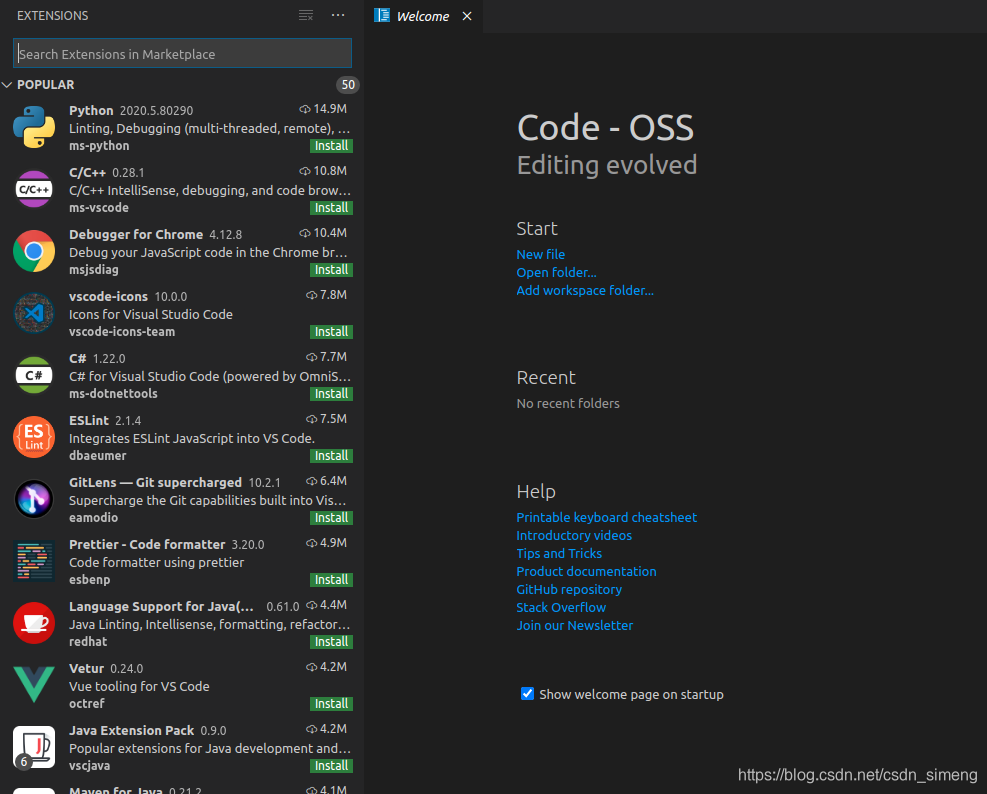
Task: Click the Open folder... link
Action: [556, 273]
